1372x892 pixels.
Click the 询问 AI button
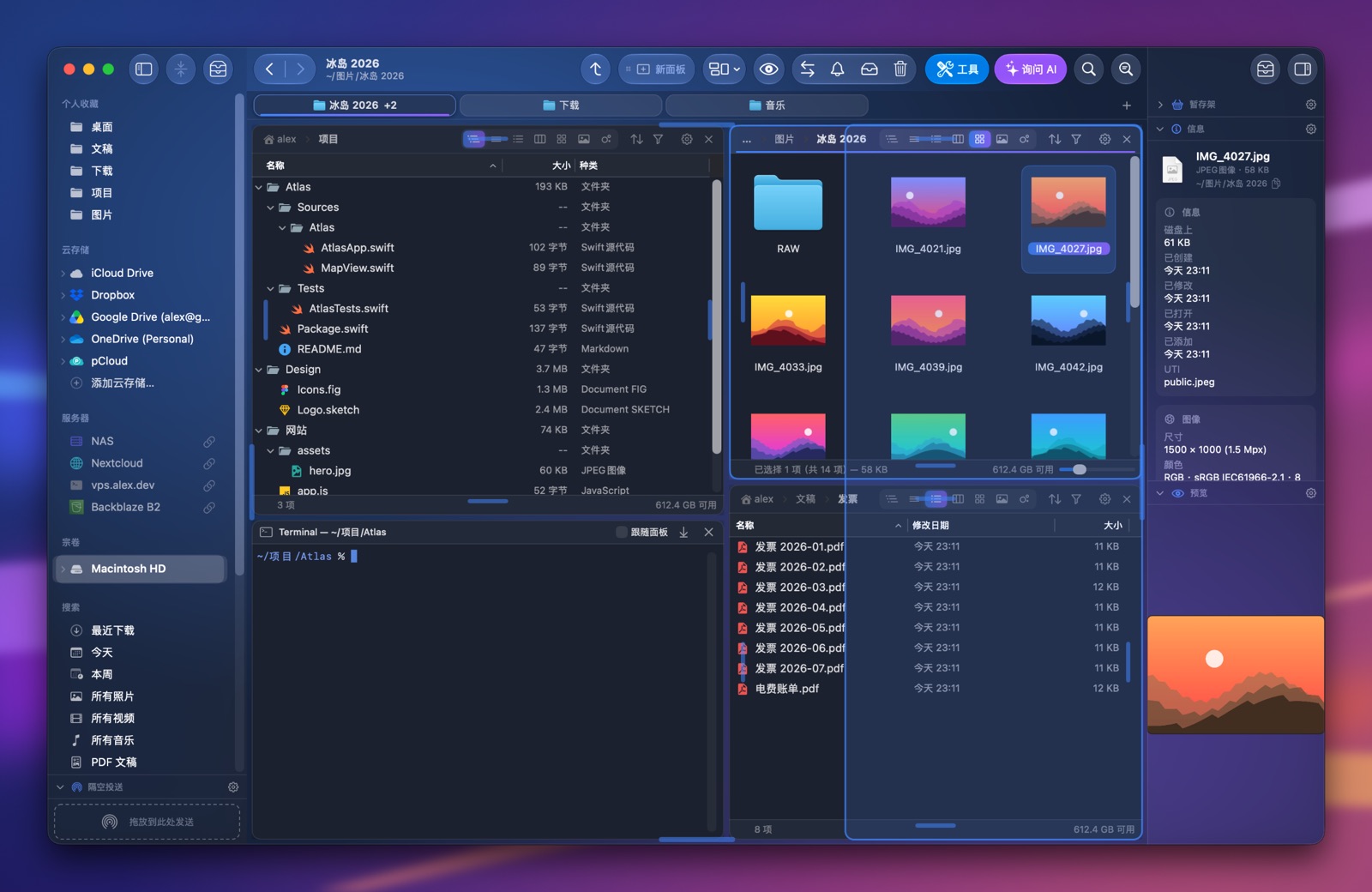tap(1030, 69)
